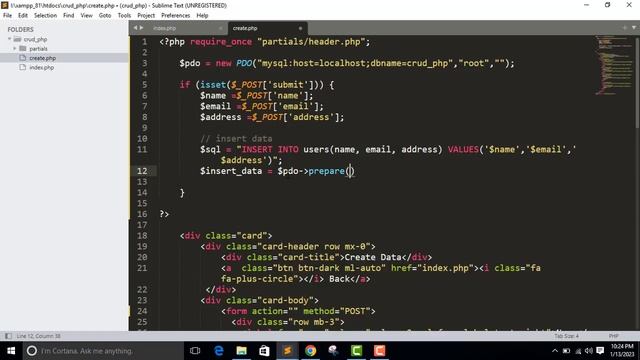The height and width of the screenshot is (360, 640).
Task: Click '$insert_data' variable on line 12
Action: [231, 171]
